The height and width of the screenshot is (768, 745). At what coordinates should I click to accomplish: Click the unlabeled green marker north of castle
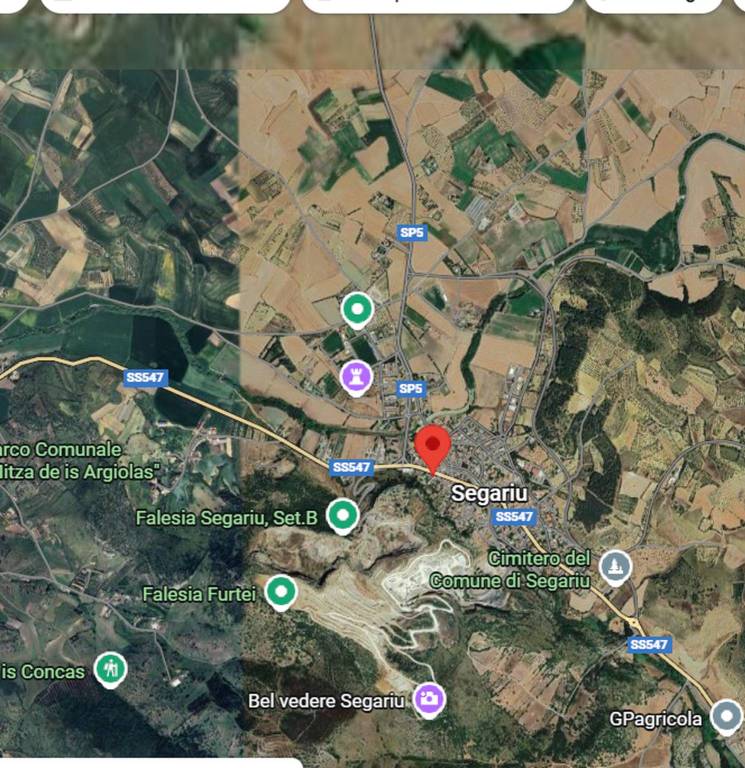pyautogui.click(x=358, y=310)
